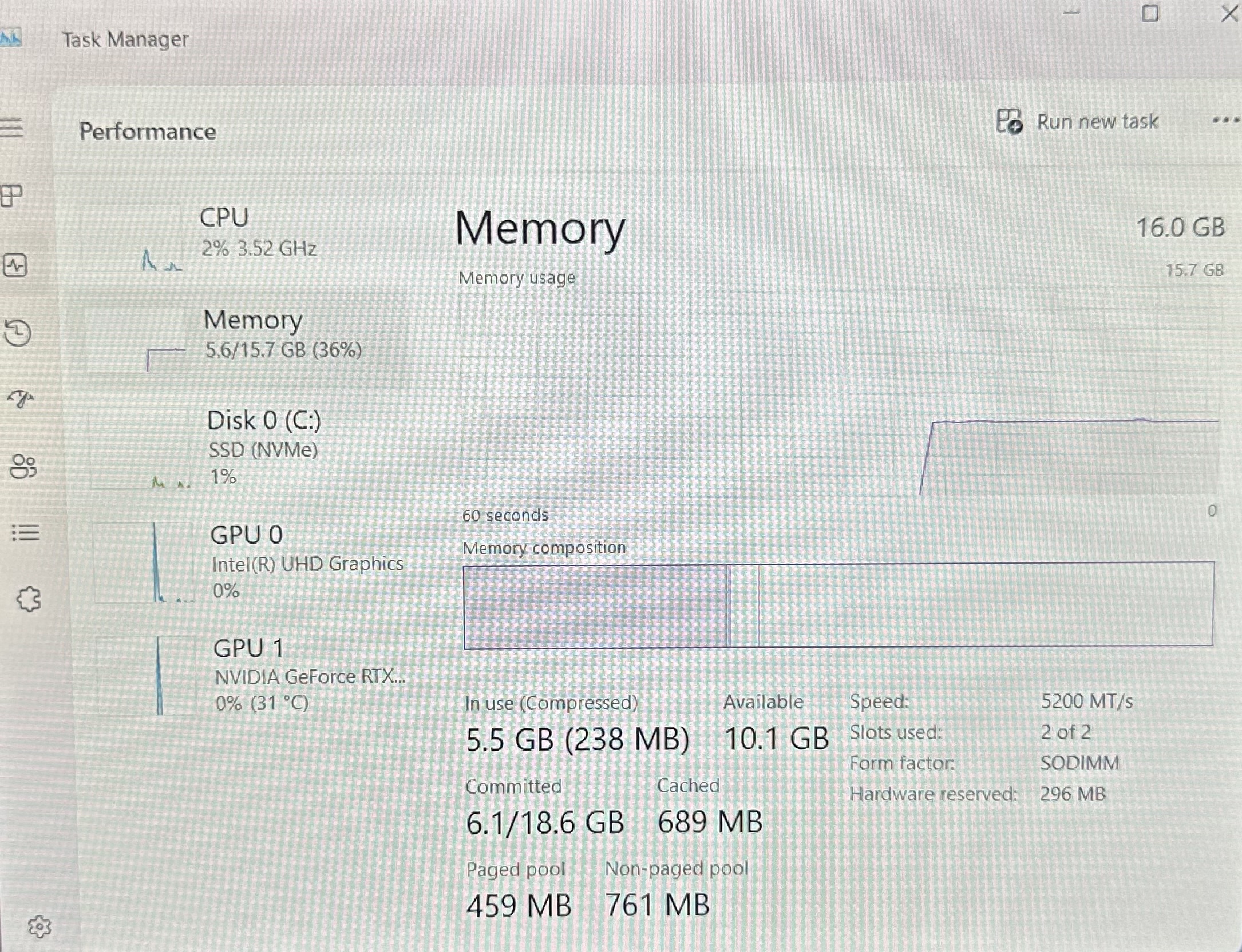The width and height of the screenshot is (1242, 952).
Task: Select Disk 0 (C:) performance item
Action: (x=246, y=449)
